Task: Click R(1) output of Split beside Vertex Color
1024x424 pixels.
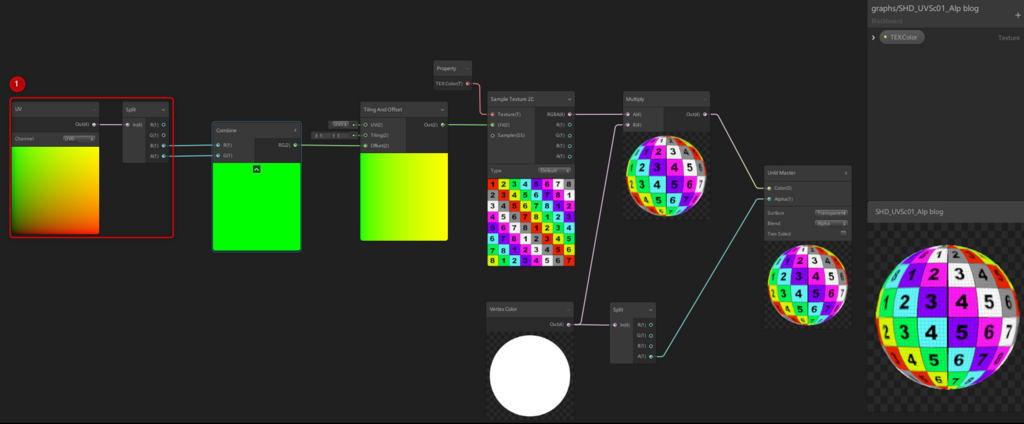Action: click(x=651, y=325)
